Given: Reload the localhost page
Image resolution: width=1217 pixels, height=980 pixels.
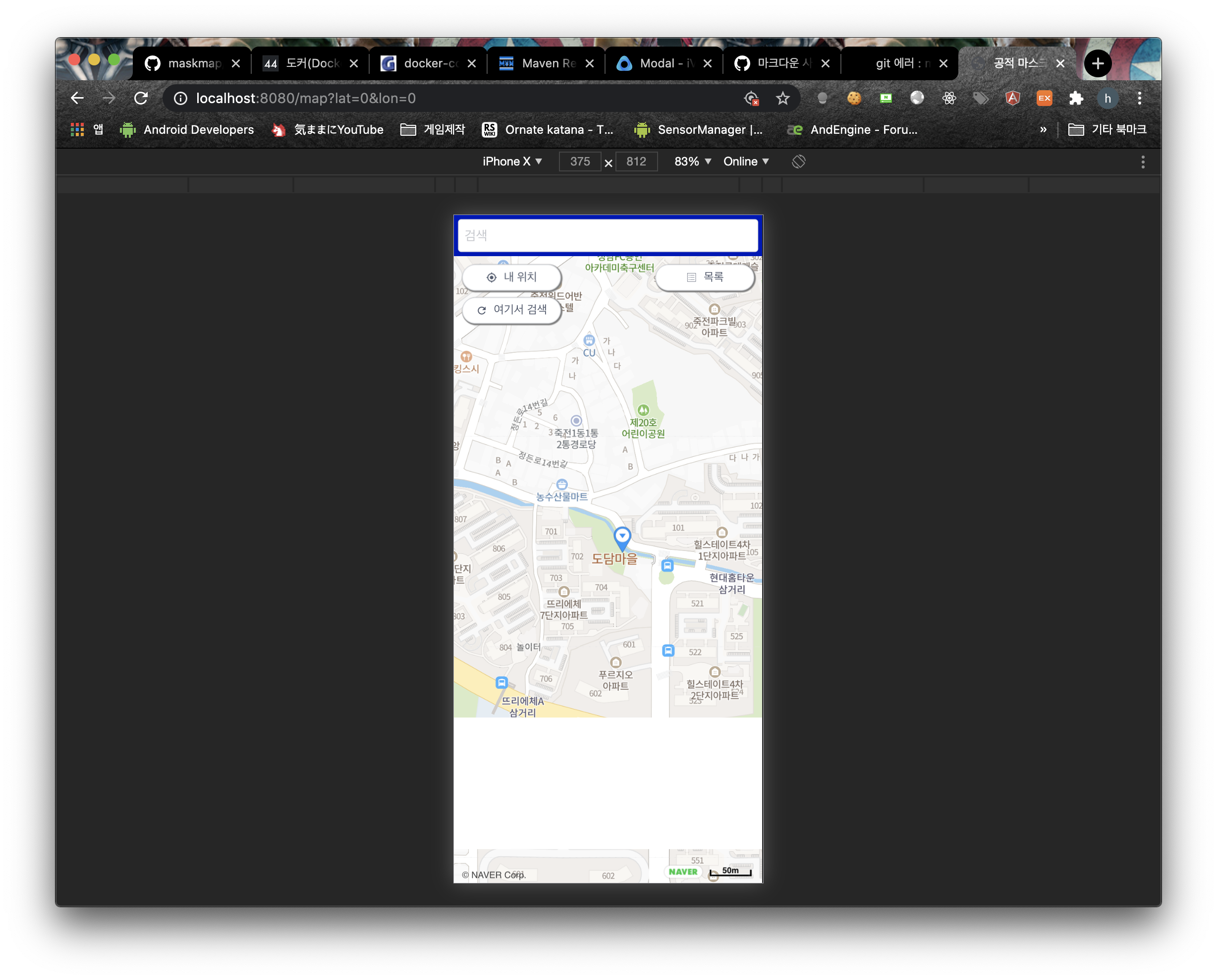Looking at the screenshot, I should [x=141, y=98].
